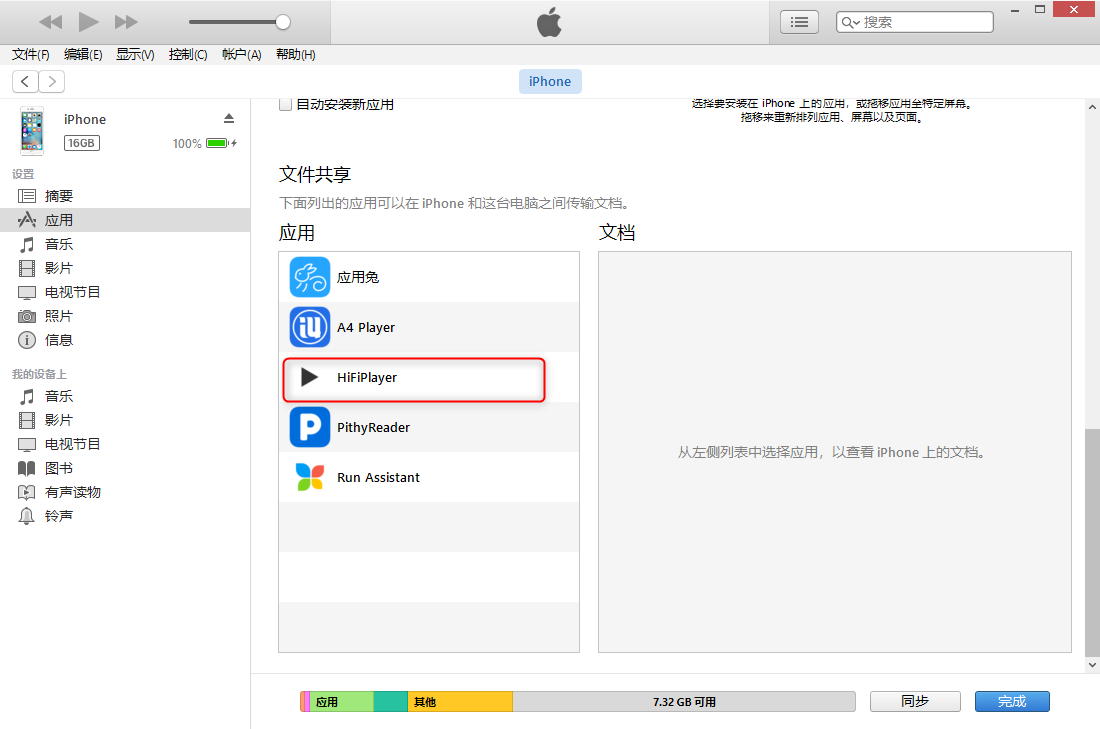The width and height of the screenshot is (1100, 729).
Task: Click the rewind playback button
Action: pyautogui.click(x=51, y=22)
